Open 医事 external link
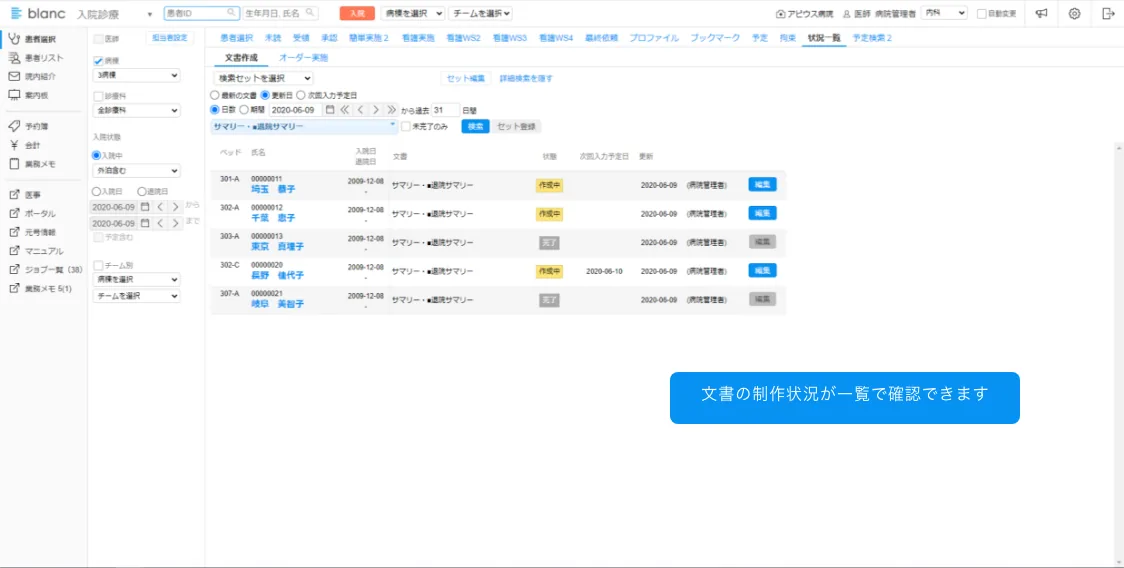Image resolution: width=1124 pixels, height=568 pixels. pyautogui.click(x=25, y=194)
